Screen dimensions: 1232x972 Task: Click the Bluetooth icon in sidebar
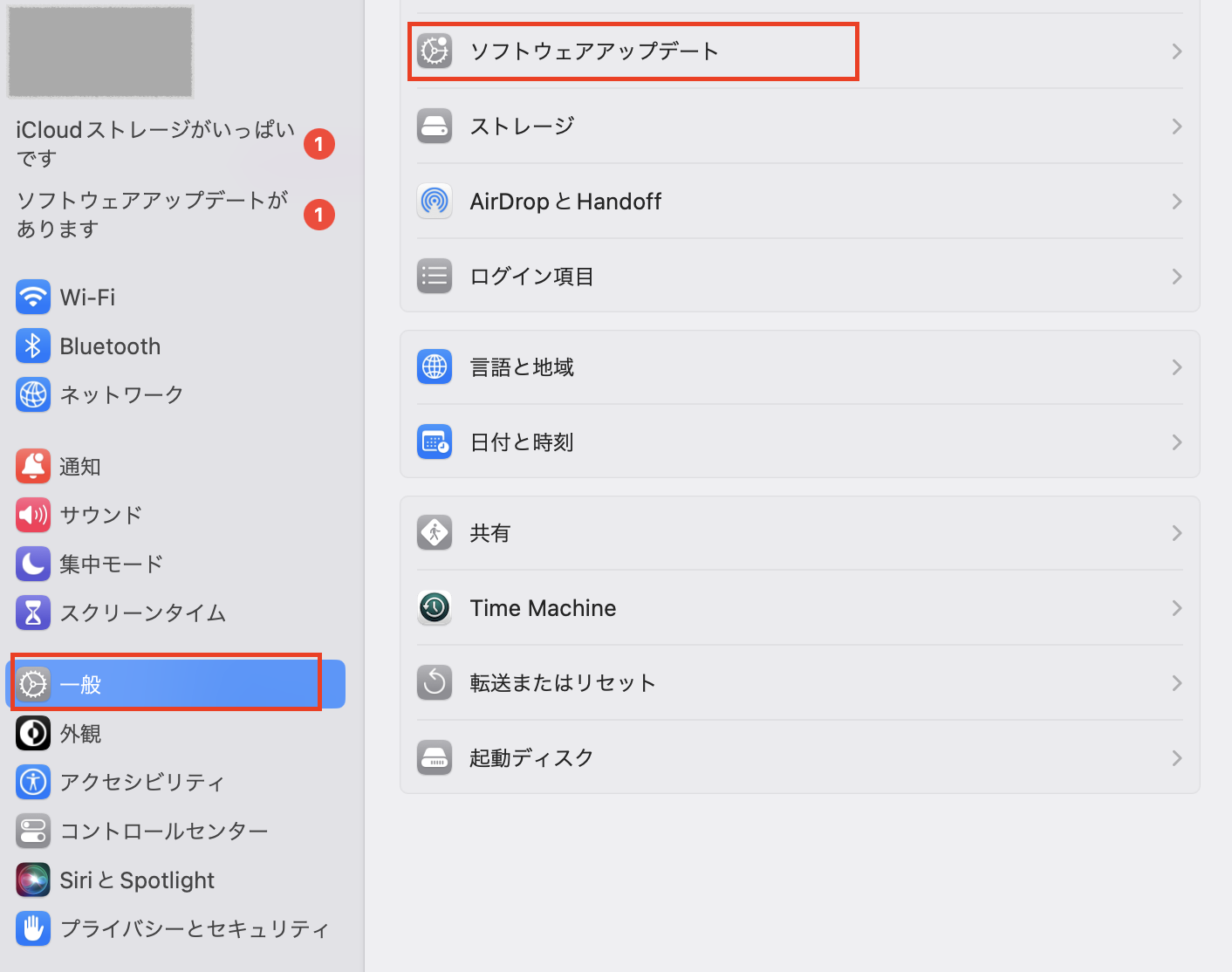(33, 346)
